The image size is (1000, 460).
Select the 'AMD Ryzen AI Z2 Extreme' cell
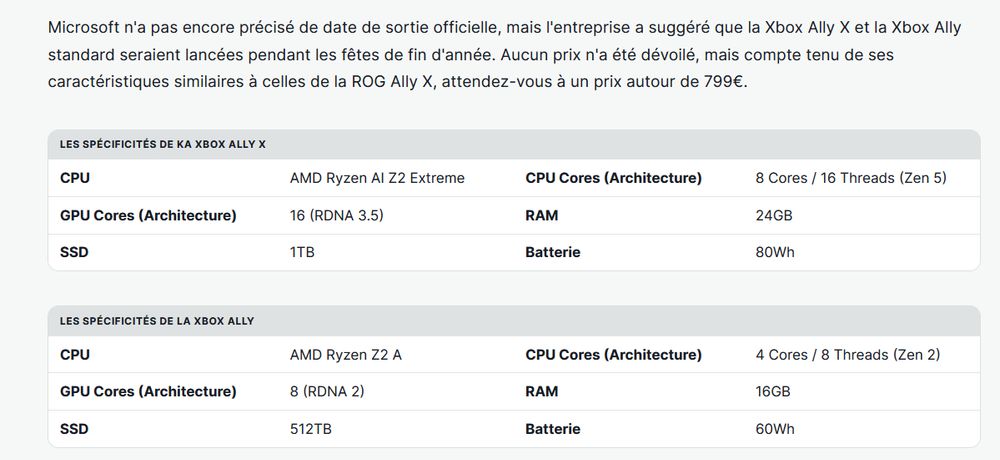click(377, 178)
